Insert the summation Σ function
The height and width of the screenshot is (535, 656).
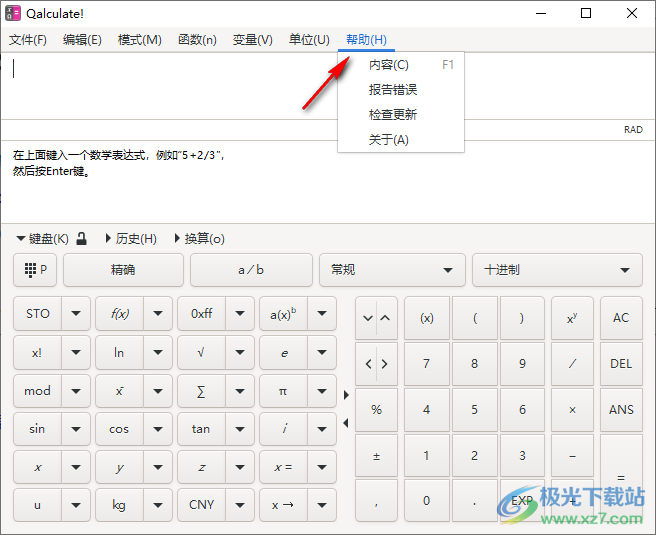(201, 391)
